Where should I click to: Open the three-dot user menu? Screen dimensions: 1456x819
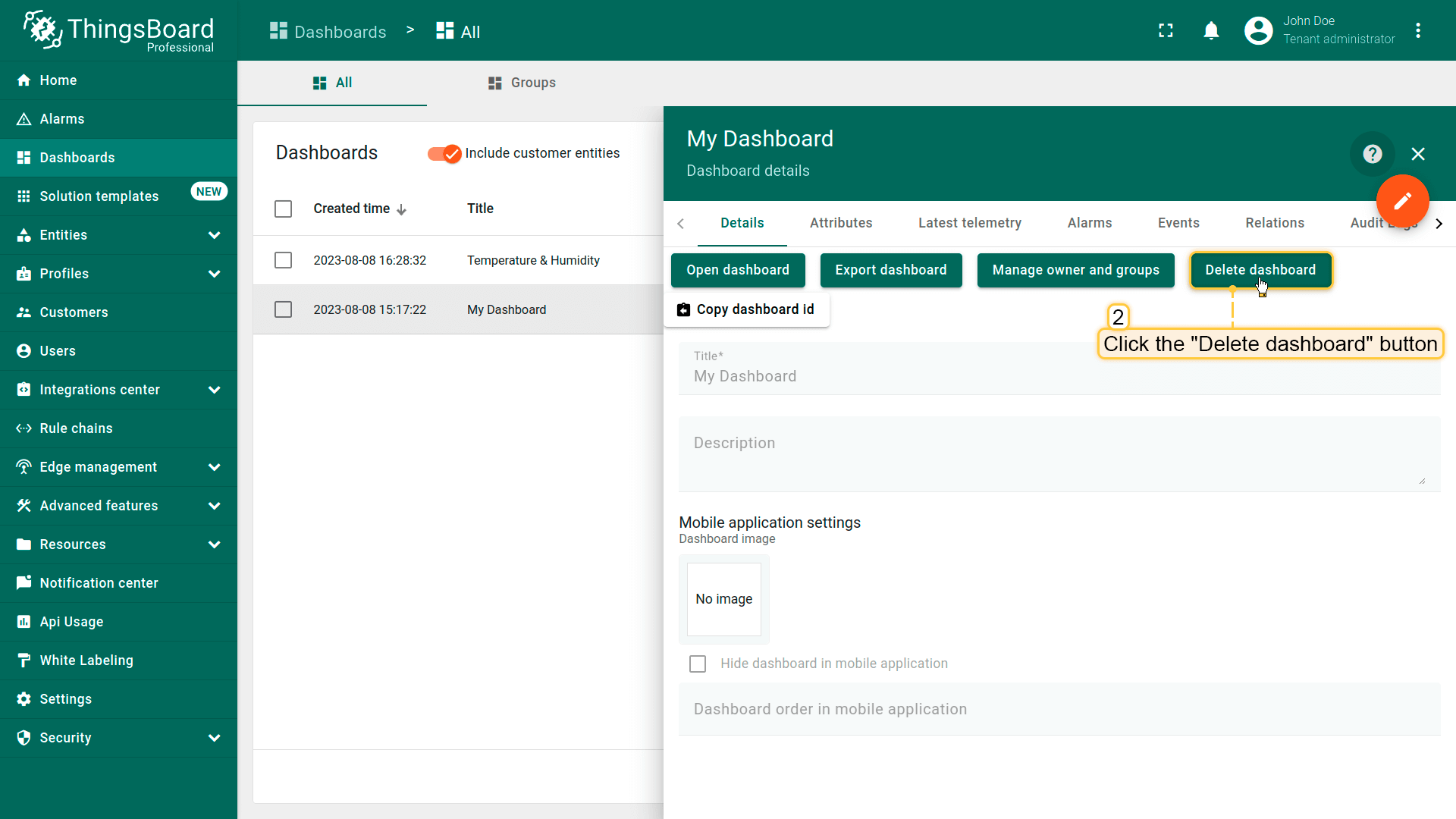[1417, 30]
